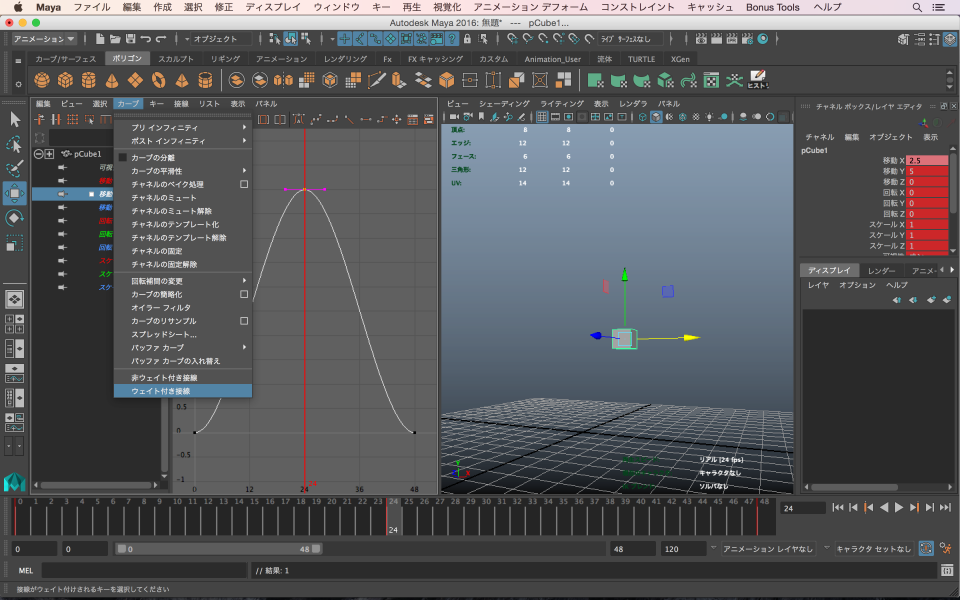Open the ディスプレイ layer tab
The height and width of the screenshot is (600, 960).
(x=829, y=271)
